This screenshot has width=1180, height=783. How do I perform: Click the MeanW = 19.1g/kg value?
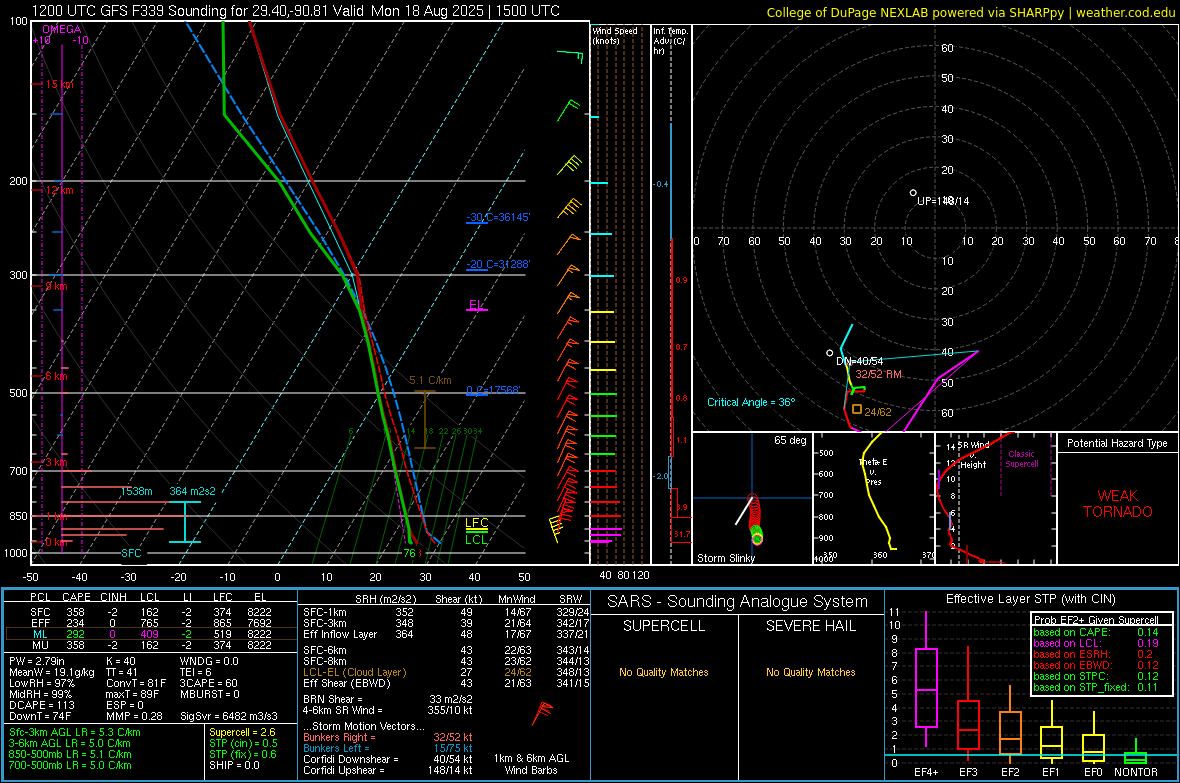click(52, 672)
